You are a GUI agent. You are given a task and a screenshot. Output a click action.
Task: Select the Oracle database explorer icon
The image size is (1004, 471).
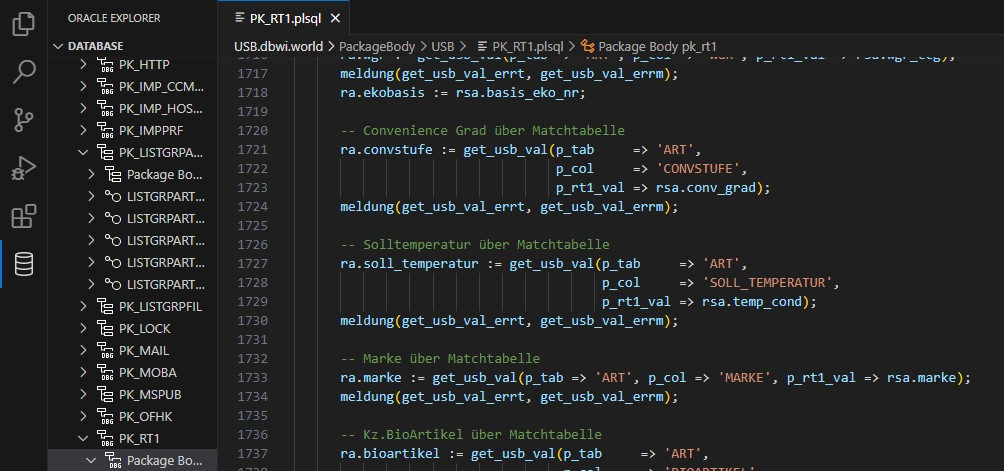23,264
